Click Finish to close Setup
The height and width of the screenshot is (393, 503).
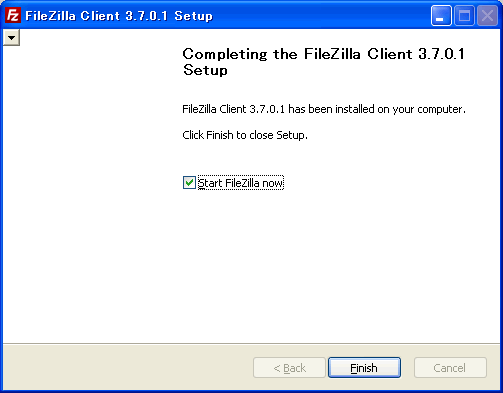(x=364, y=368)
